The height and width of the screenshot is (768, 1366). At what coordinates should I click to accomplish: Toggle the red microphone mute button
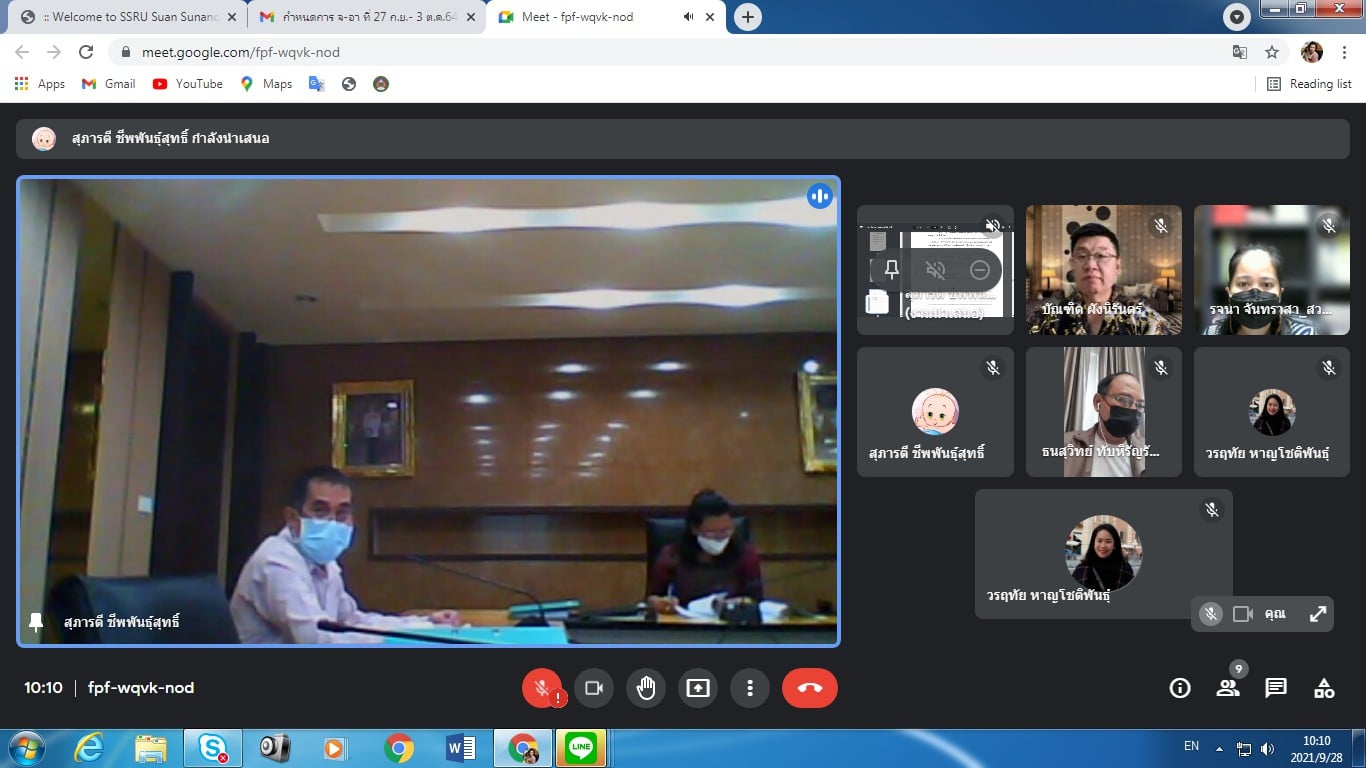click(542, 688)
